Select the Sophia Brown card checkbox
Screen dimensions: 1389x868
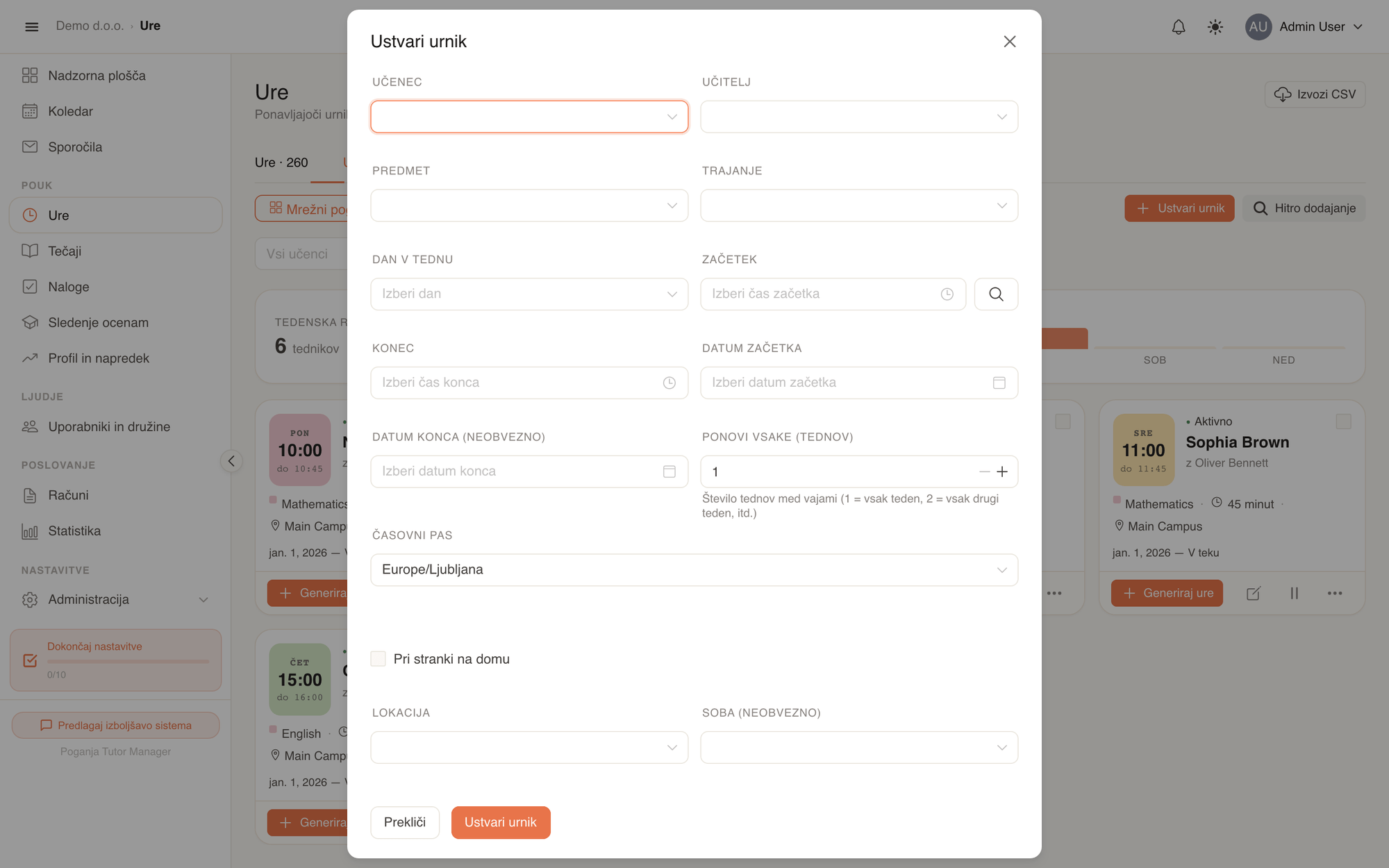click(1343, 422)
